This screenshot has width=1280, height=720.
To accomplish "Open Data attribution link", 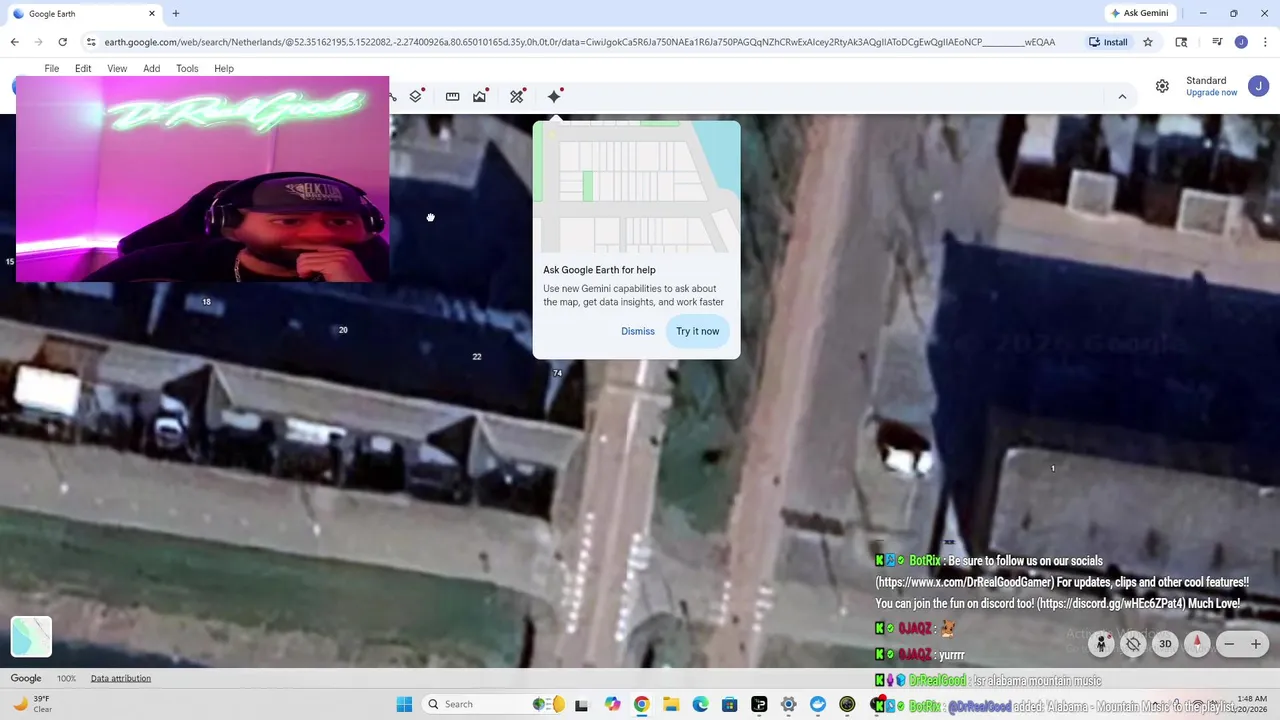I will click(121, 678).
